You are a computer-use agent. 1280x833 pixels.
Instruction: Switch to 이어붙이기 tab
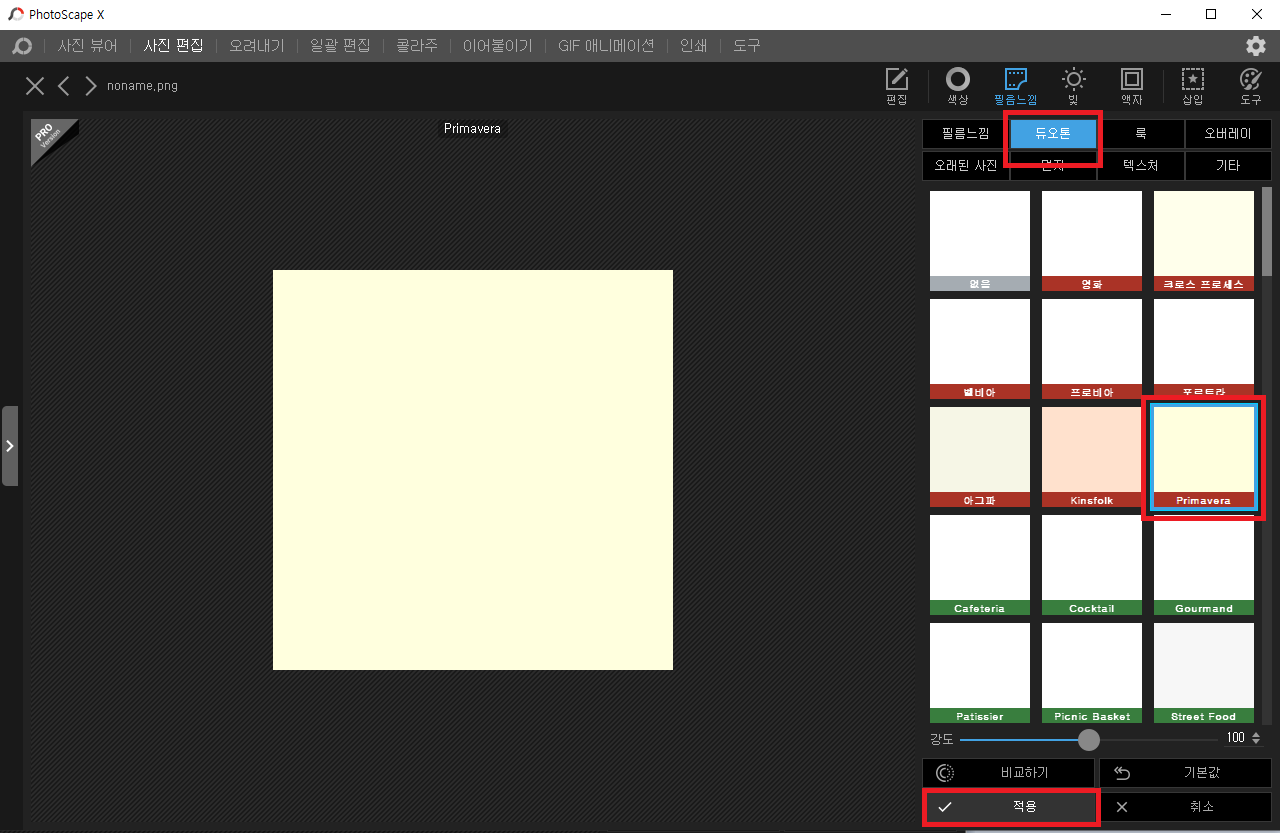[x=497, y=46]
